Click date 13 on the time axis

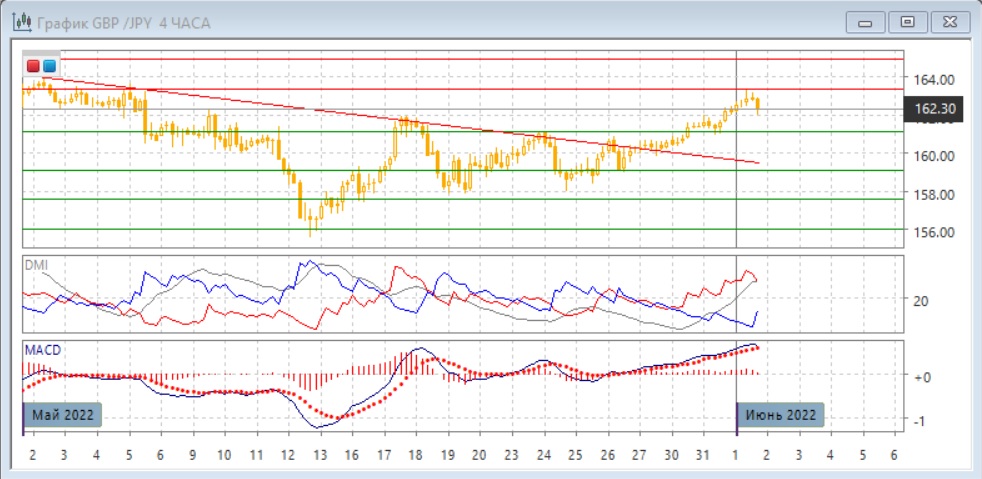320,454
